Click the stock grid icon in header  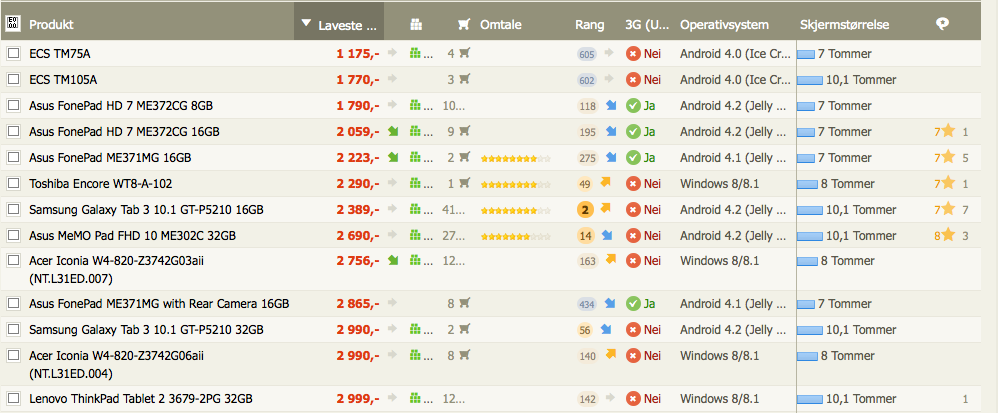416,24
